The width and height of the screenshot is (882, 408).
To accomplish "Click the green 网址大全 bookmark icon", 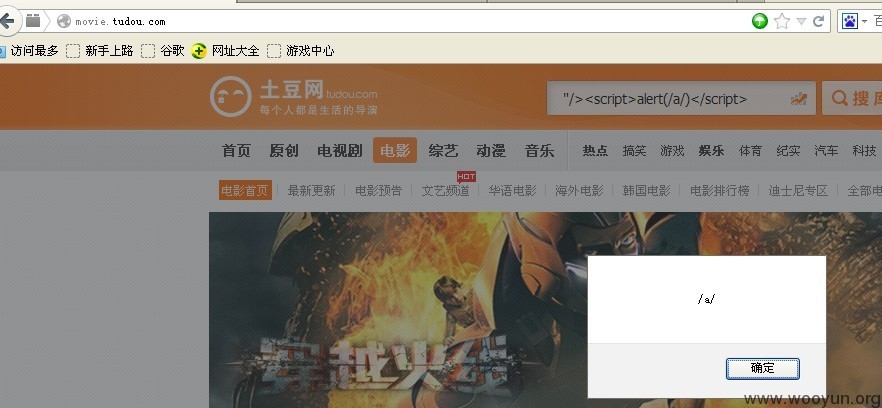I will point(199,51).
